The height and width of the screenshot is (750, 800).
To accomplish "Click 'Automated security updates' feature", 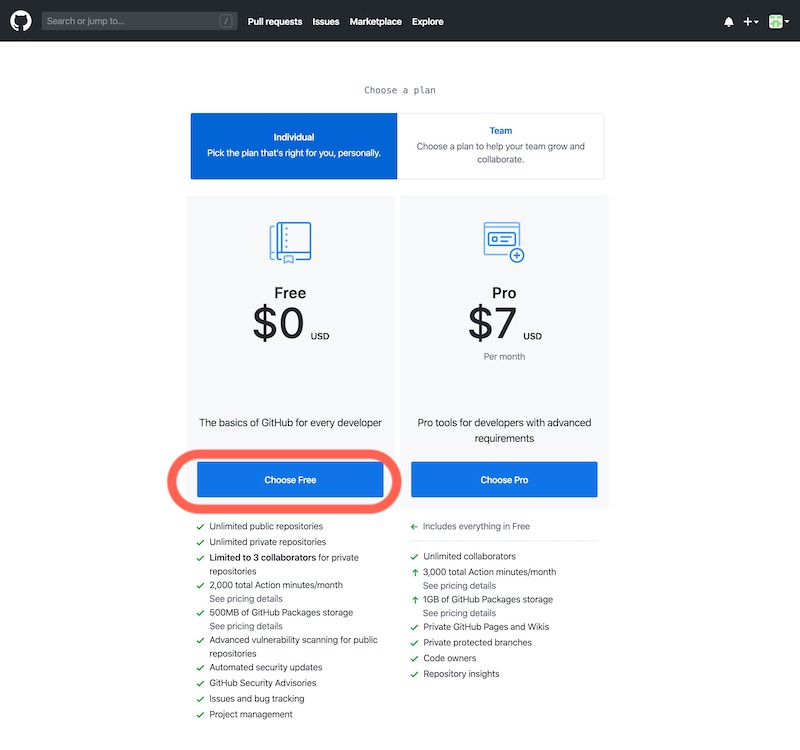I will click(x=266, y=667).
